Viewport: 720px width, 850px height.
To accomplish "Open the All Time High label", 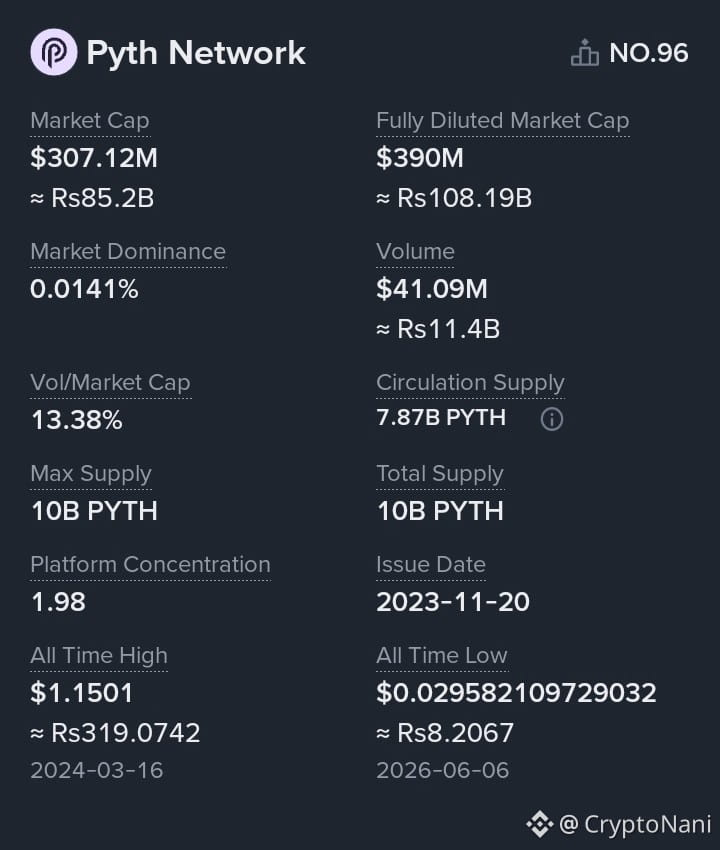I will [x=99, y=656].
